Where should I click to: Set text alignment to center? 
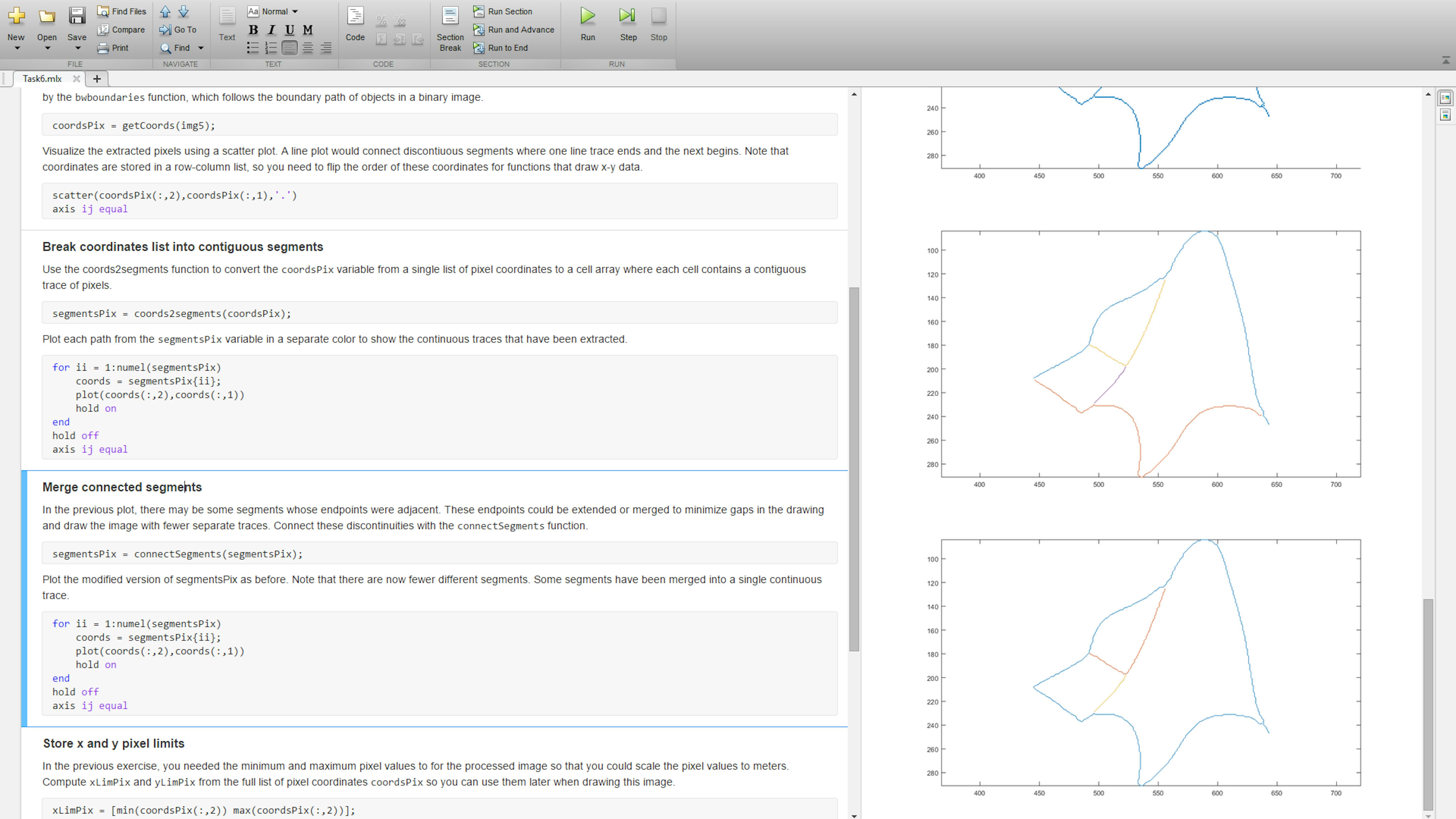pyautogui.click(x=307, y=48)
